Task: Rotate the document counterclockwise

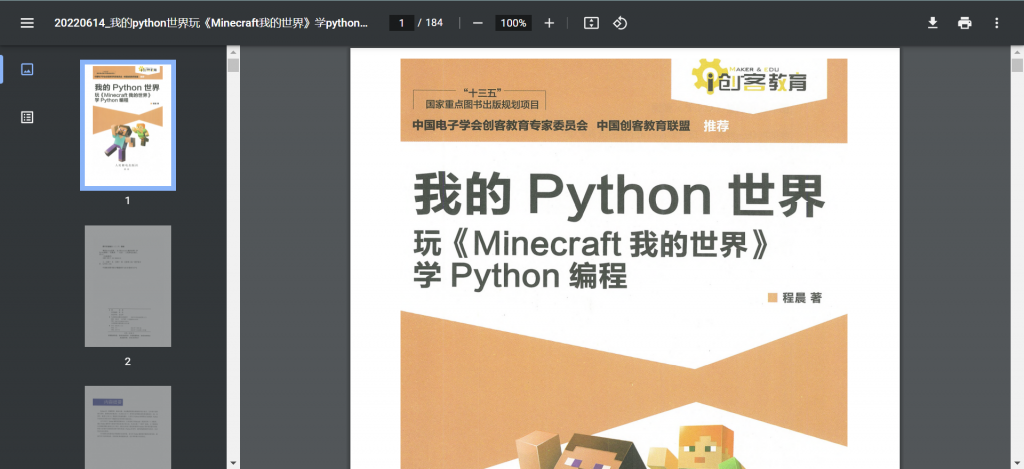Action: (620, 23)
